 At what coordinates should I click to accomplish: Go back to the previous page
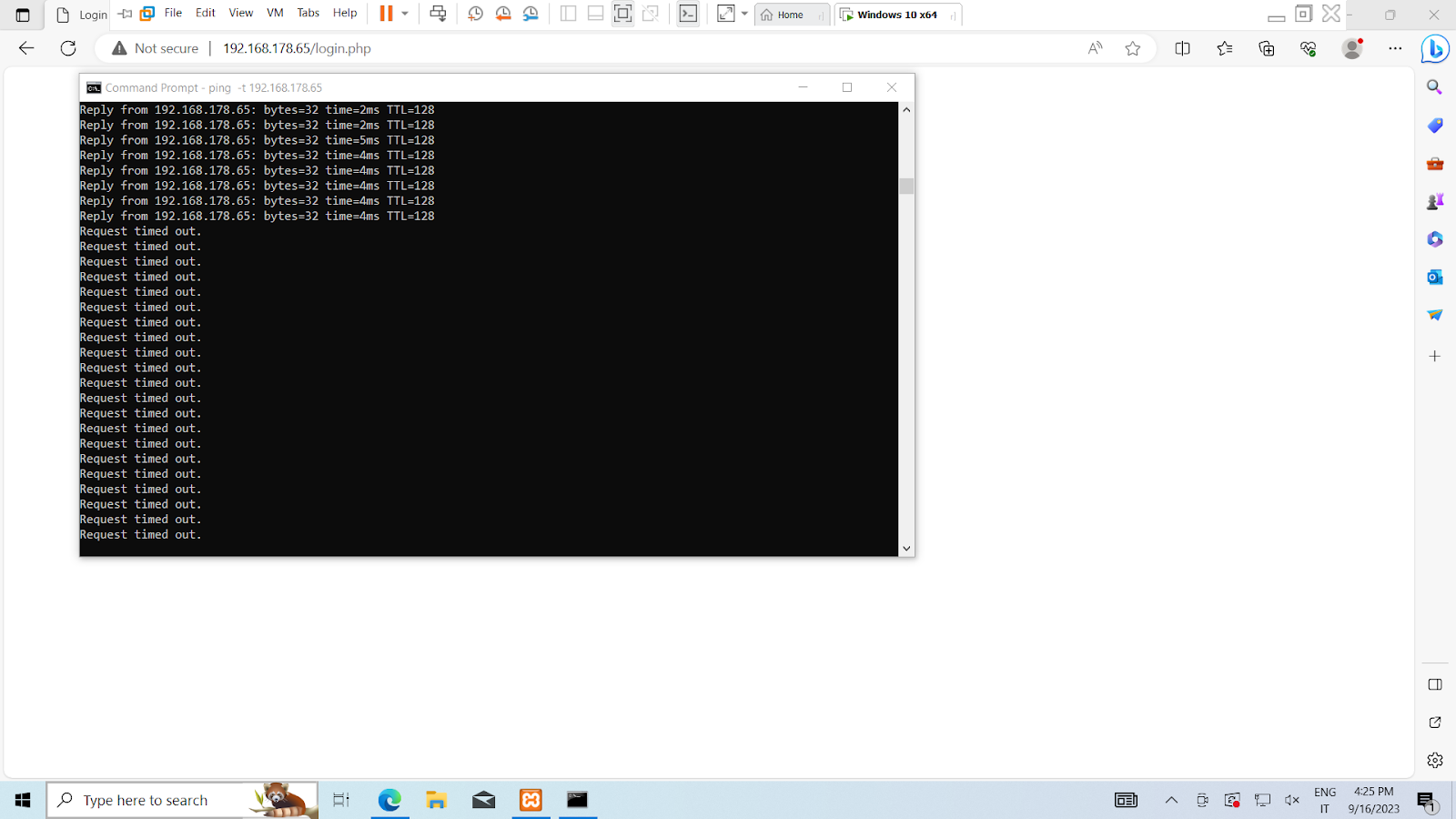point(26,48)
